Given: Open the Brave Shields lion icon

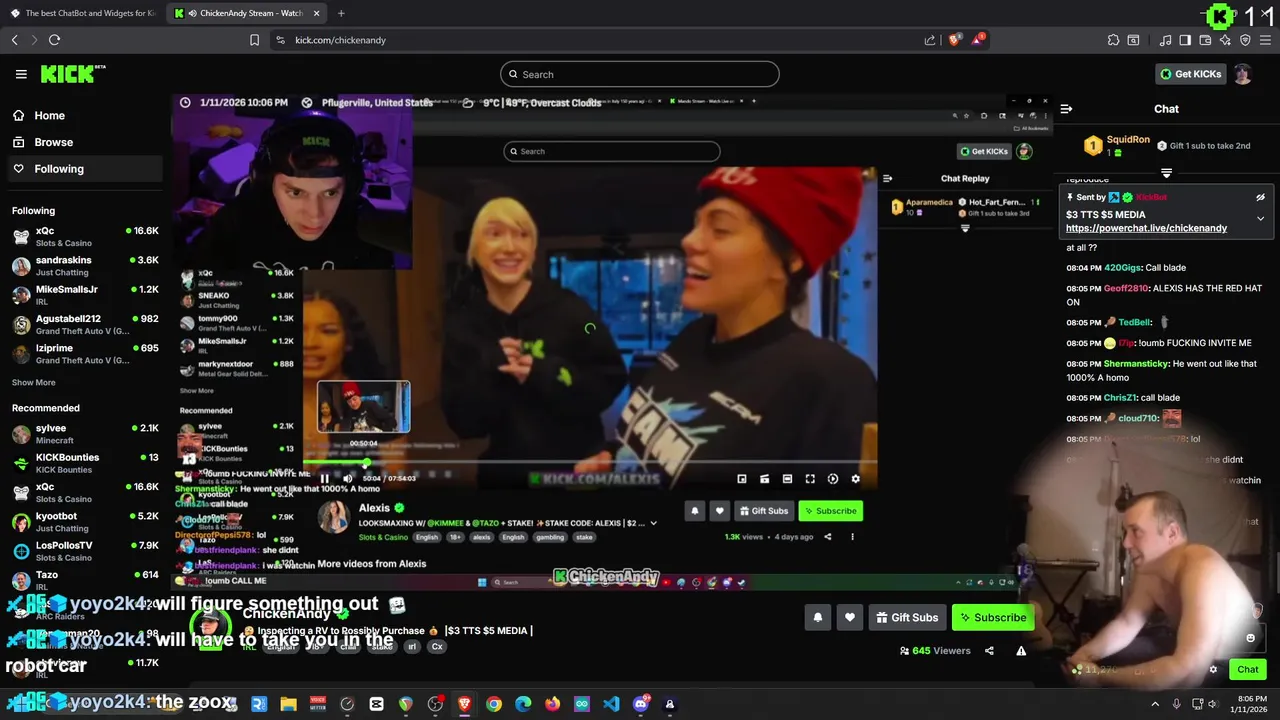Looking at the screenshot, I should coord(955,40).
